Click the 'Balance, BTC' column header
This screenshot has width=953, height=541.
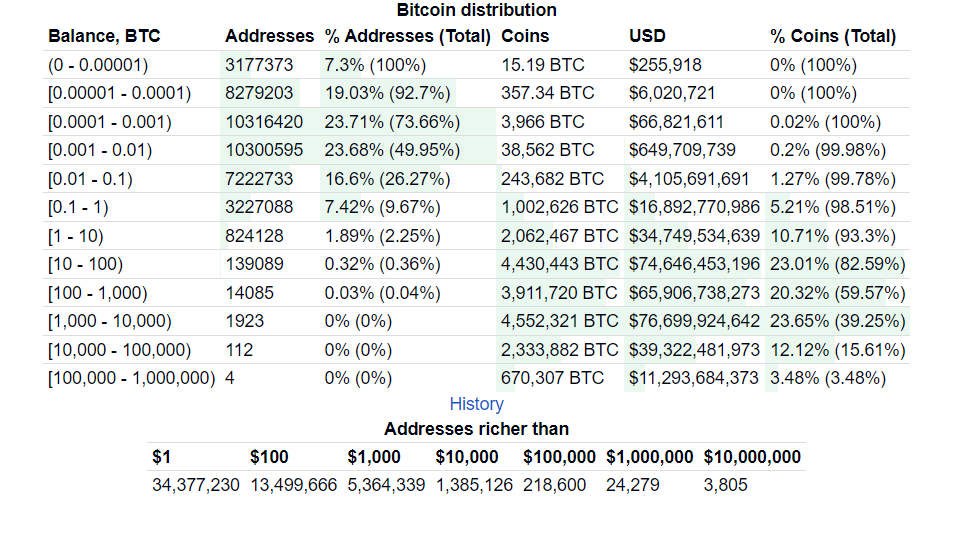tap(104, 36)
